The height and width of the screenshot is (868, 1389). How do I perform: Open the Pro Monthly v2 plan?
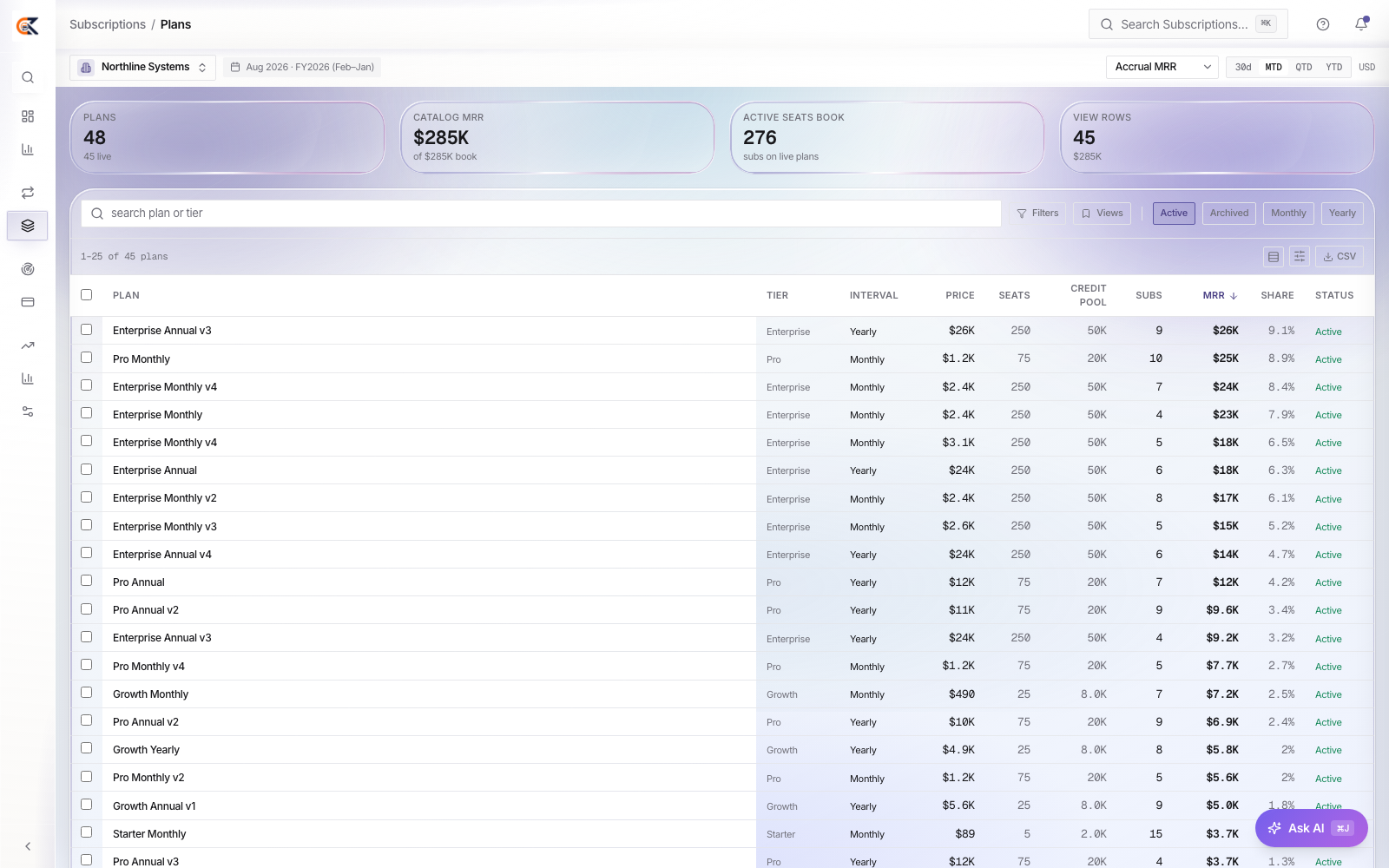point(148,778)
